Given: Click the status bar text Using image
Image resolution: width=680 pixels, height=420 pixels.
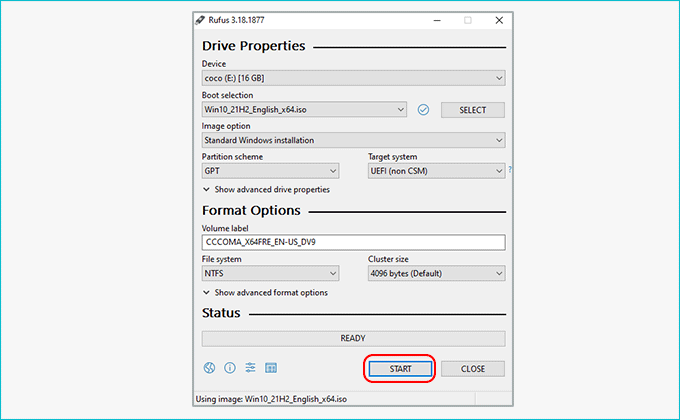Looking at the screenshot, I should (271, 399).
